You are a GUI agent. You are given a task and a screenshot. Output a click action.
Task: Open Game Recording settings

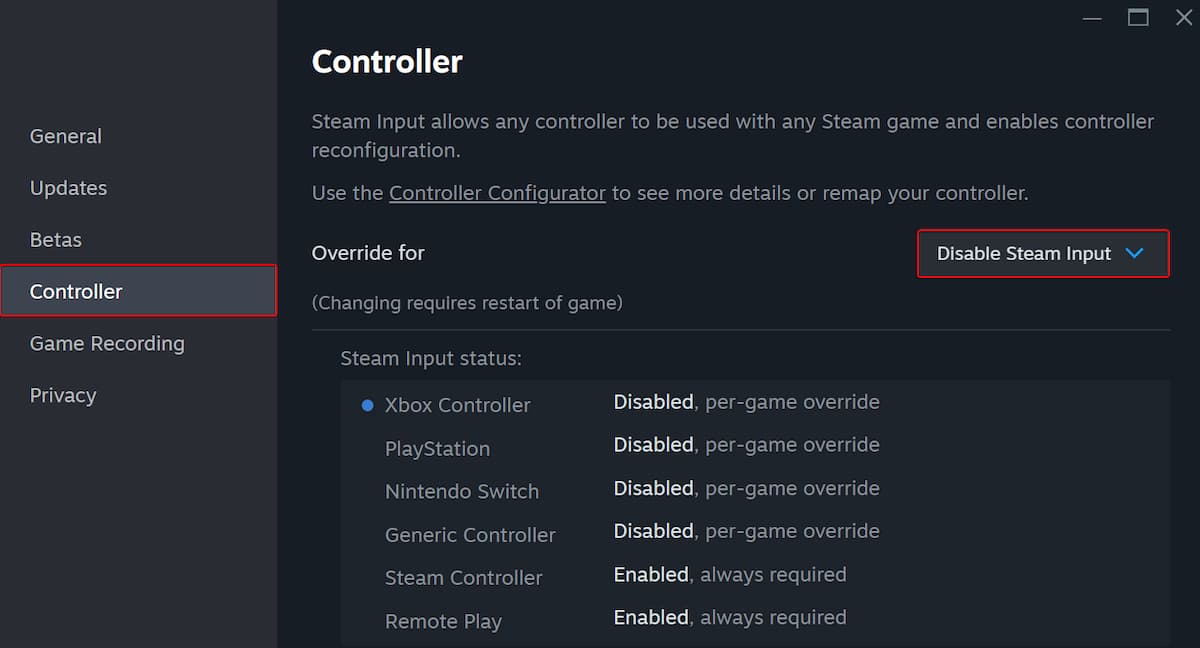107,343
